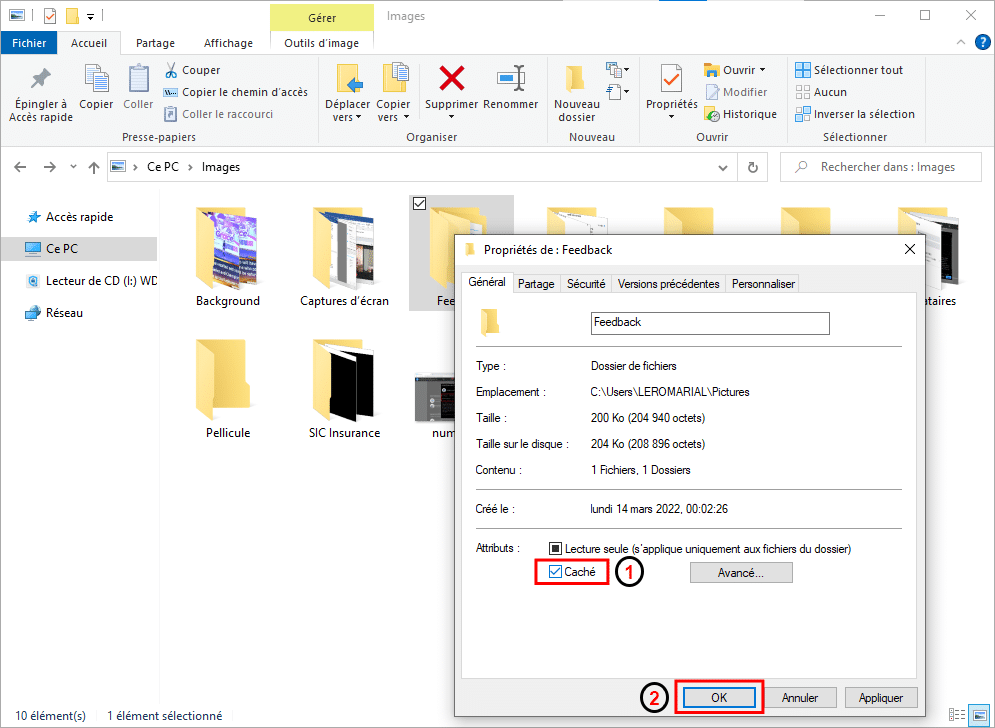Open the Outils d'image tab
Screen dimensions: 995x728
point(322,43)
